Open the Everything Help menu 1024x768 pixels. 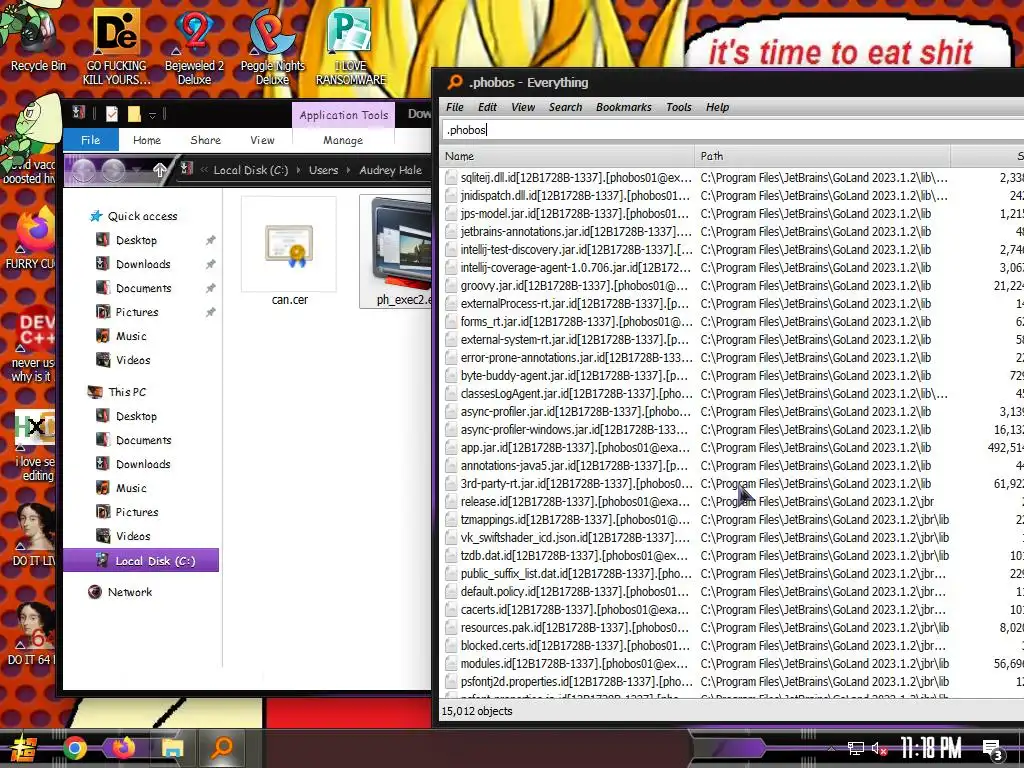tap(717, 107)
